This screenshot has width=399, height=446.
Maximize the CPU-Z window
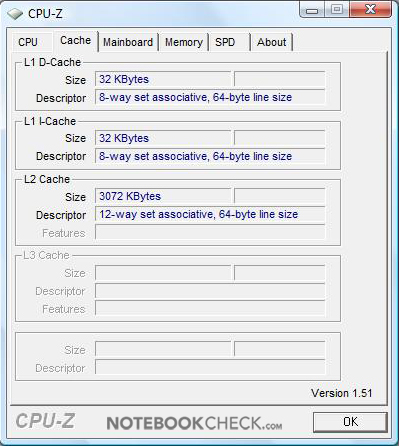coord(337,10)
